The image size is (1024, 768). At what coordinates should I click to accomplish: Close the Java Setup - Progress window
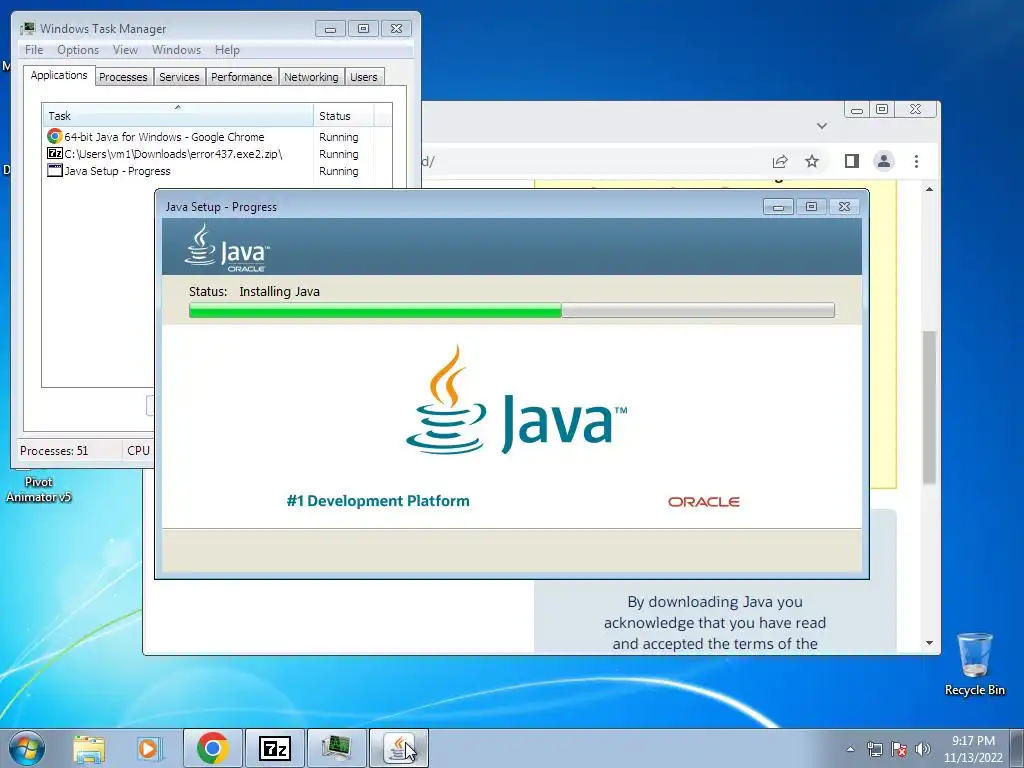tap(844, 207)
